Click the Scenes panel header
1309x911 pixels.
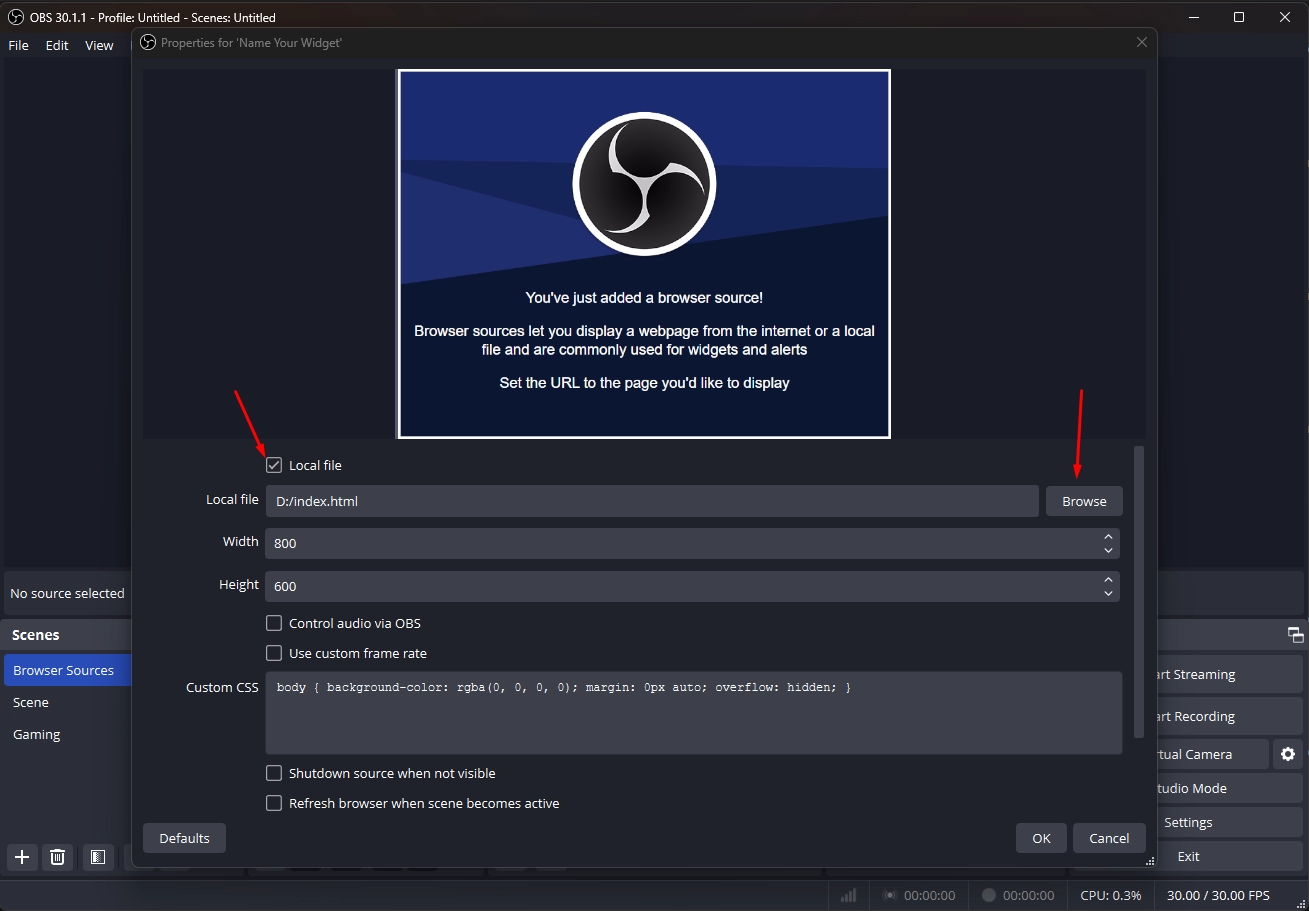tap(67, 635)
